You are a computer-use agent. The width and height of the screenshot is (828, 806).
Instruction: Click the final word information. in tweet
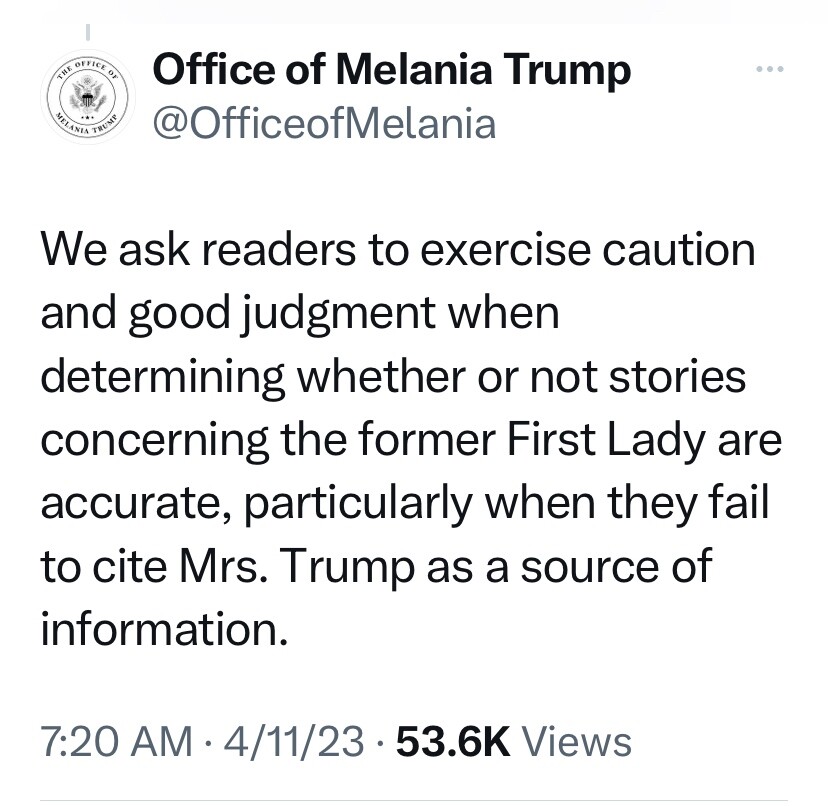[x=164, y=629]
